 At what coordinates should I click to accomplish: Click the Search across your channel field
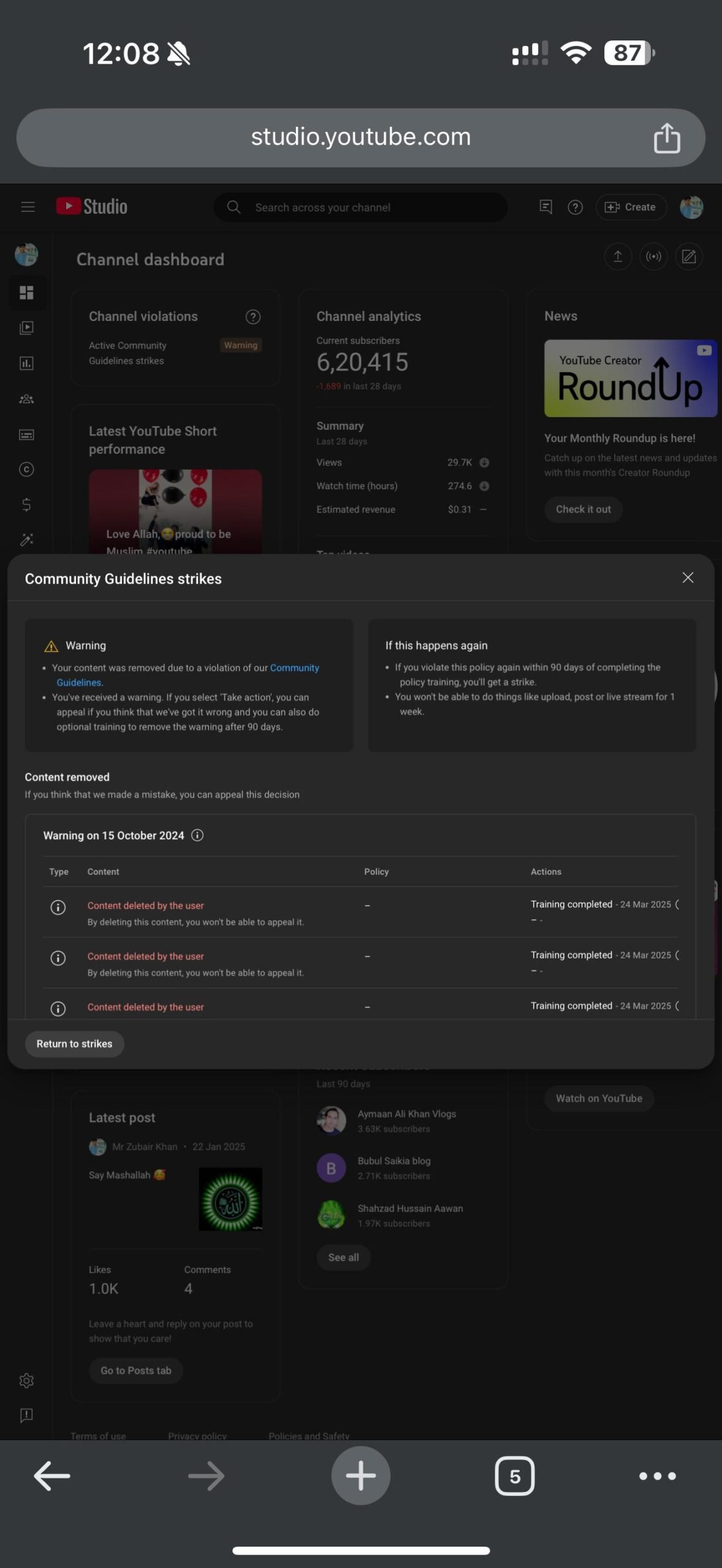tap(360, 208)
